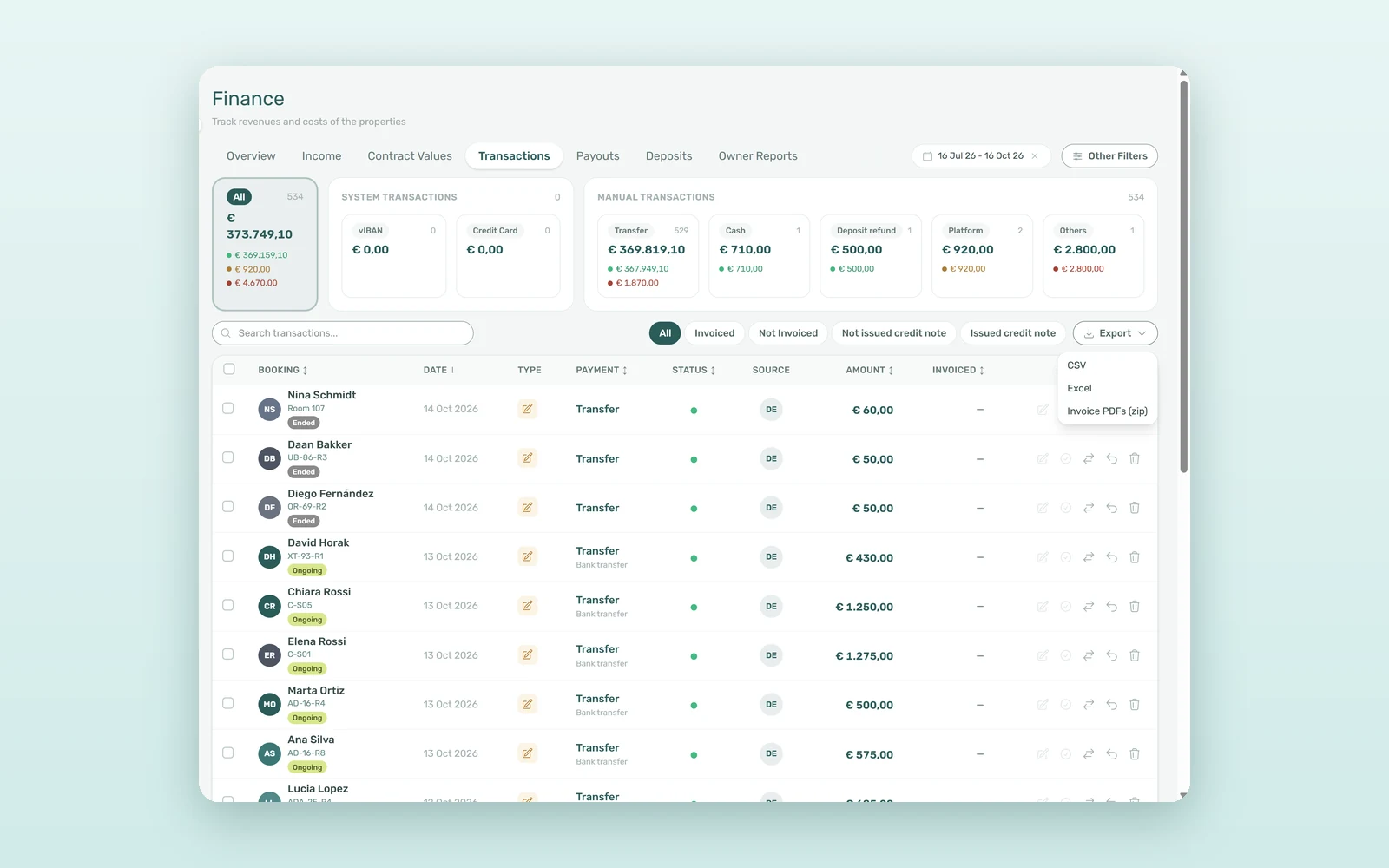This screenshot has width=1389, height=868.
Task: Select the David Horak row checkbox
Action: 228,556
